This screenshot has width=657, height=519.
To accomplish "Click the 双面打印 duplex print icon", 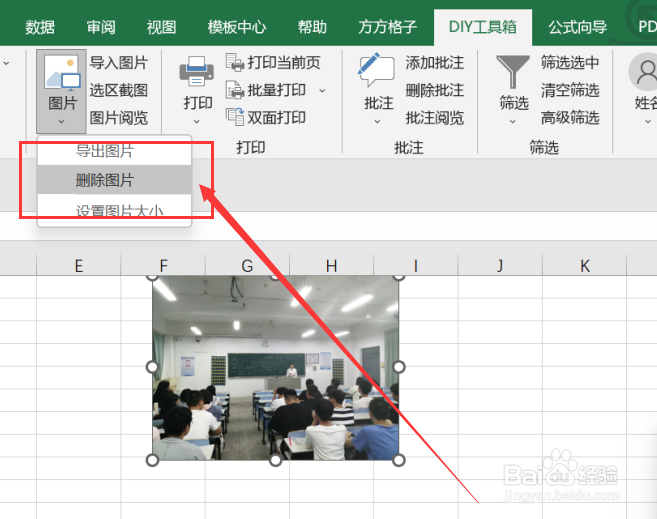I will (x=235, y=117).
